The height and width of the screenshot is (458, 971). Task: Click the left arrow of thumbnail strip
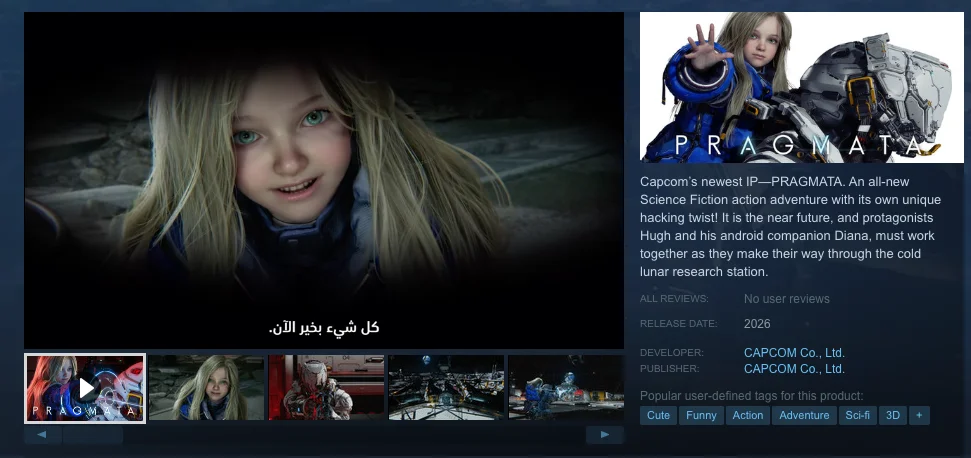42,435
